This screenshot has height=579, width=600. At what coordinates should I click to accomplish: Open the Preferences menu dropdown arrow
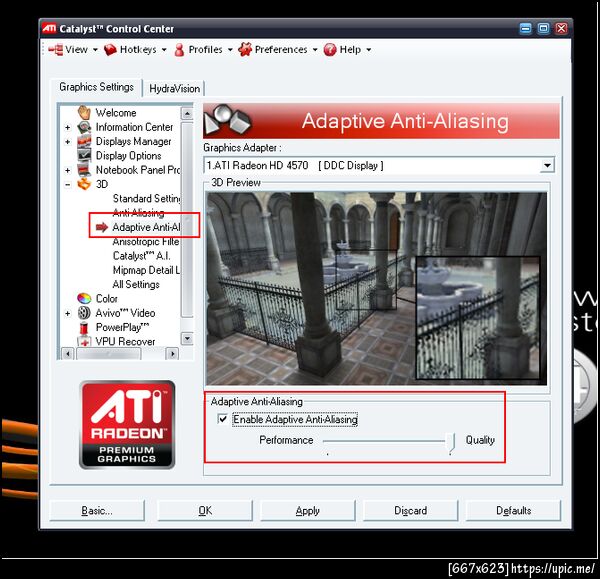(315, 50)
